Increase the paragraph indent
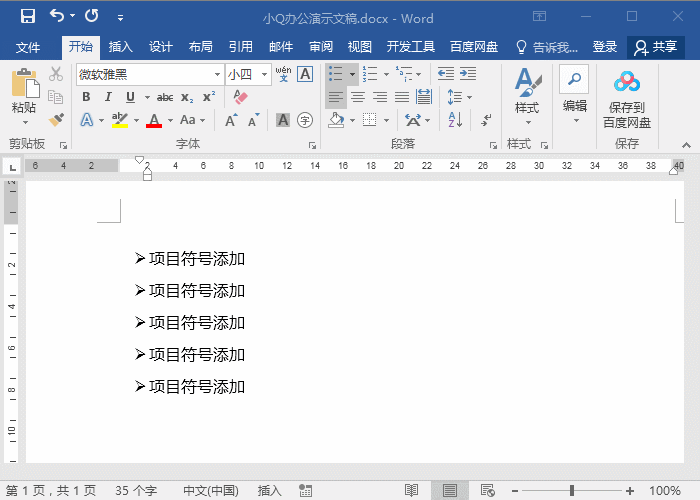This screenshot has width=700, height=500. coord(467,73)
